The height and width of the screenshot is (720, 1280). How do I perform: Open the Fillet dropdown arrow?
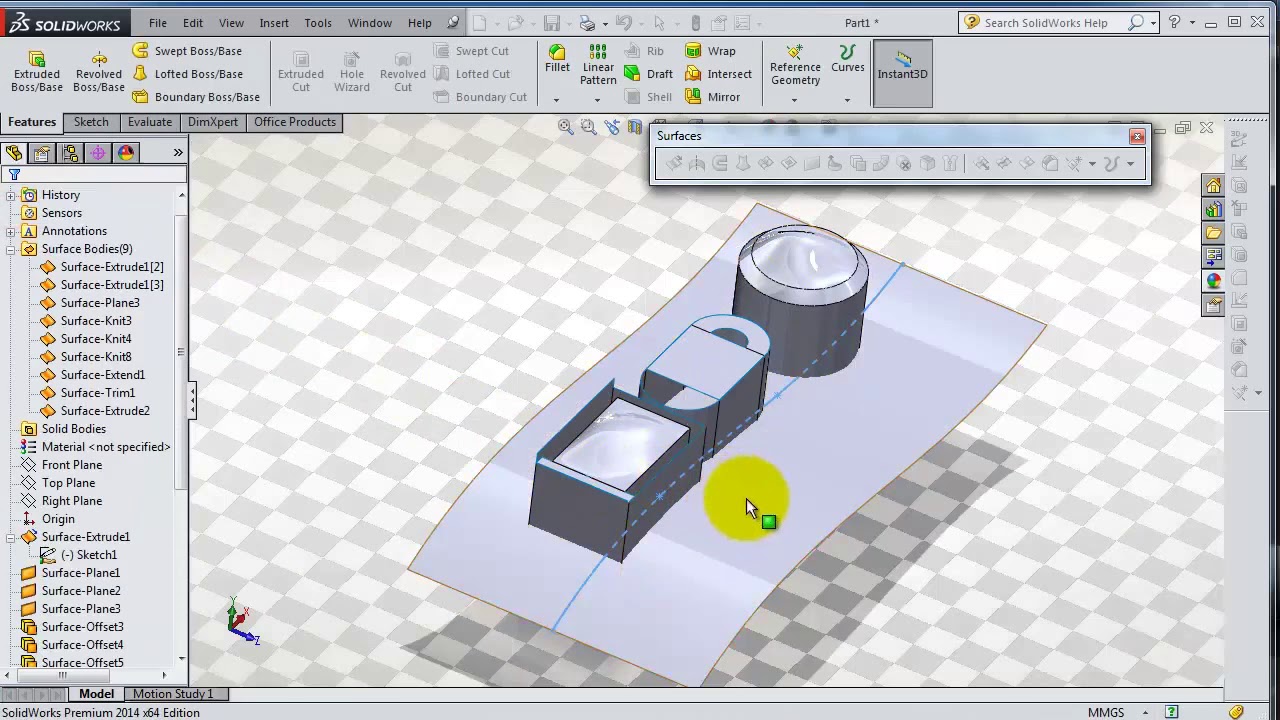(556, 99)
